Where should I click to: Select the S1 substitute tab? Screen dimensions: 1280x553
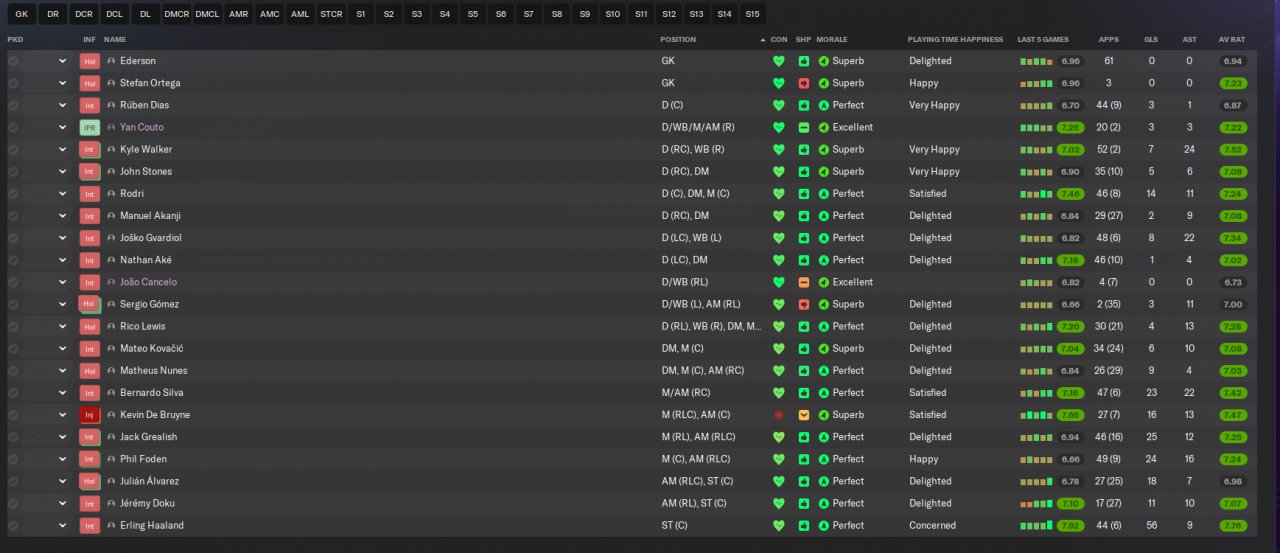point(360,15)
